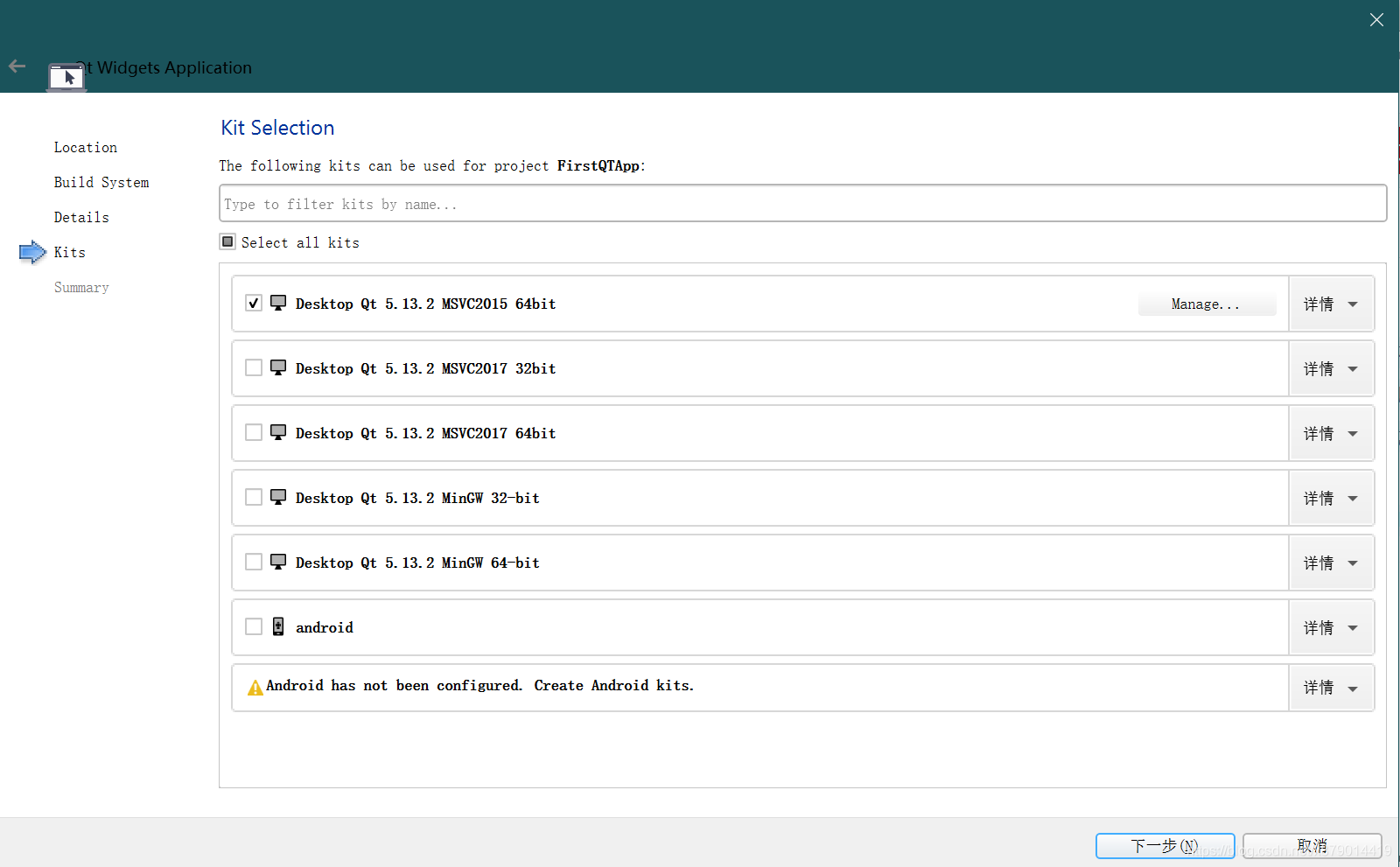This screenshot has width=1400, height=867.
Task: Click the Qt Widgets Application wizard icon
Action: click(x=67, y=77)
